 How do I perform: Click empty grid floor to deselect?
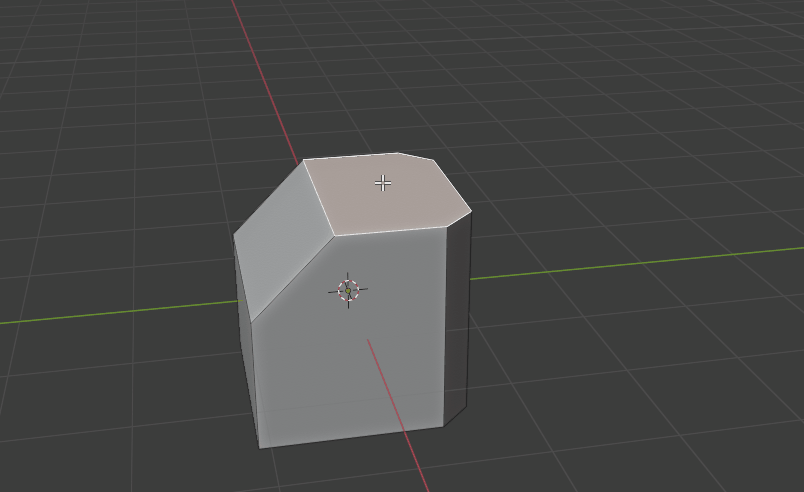click(x=650, y=400)
